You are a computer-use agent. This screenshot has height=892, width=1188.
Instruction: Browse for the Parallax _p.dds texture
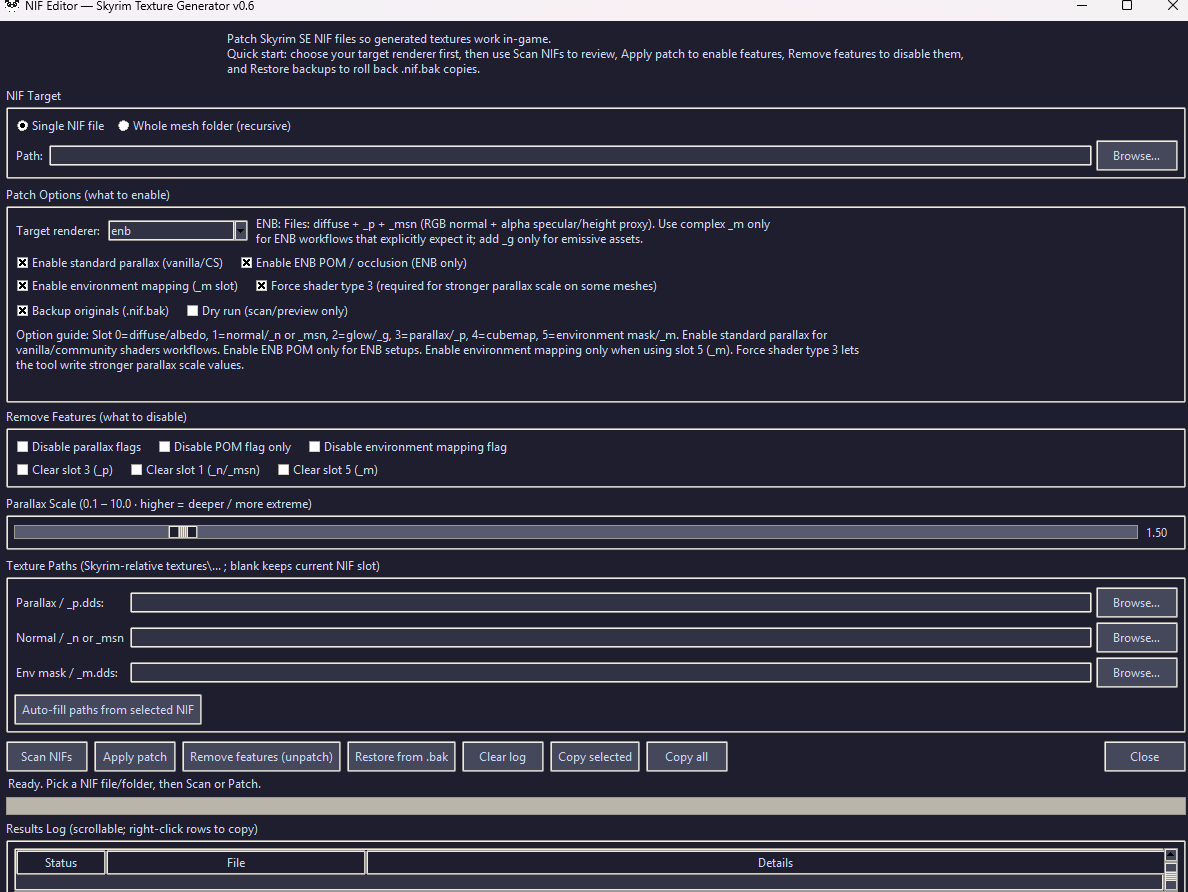click(x=1136, y=603)
